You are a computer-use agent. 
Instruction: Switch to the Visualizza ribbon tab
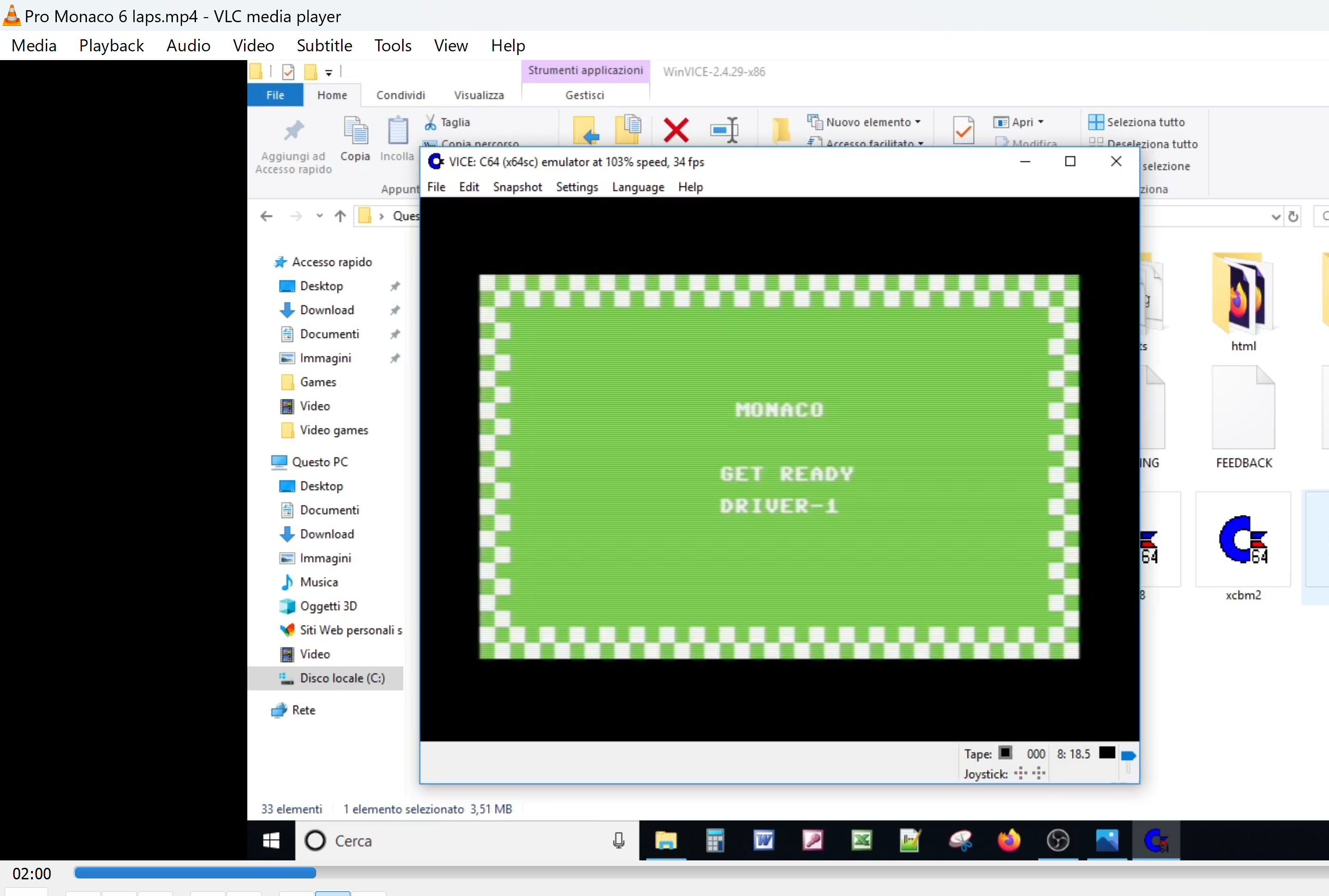click(x=479, y=95)
